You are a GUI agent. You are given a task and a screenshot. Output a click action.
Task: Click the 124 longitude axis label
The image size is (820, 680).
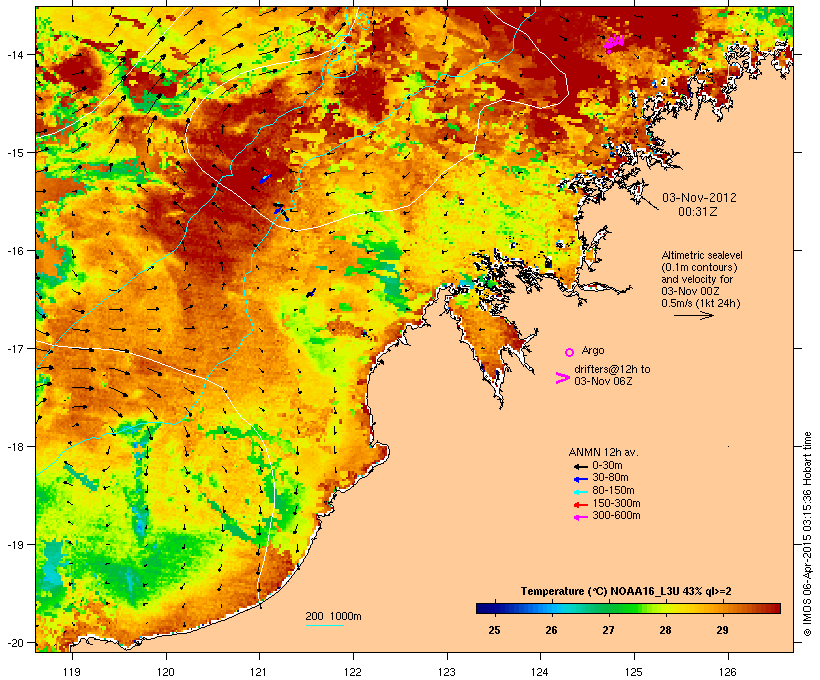(540, 672)
